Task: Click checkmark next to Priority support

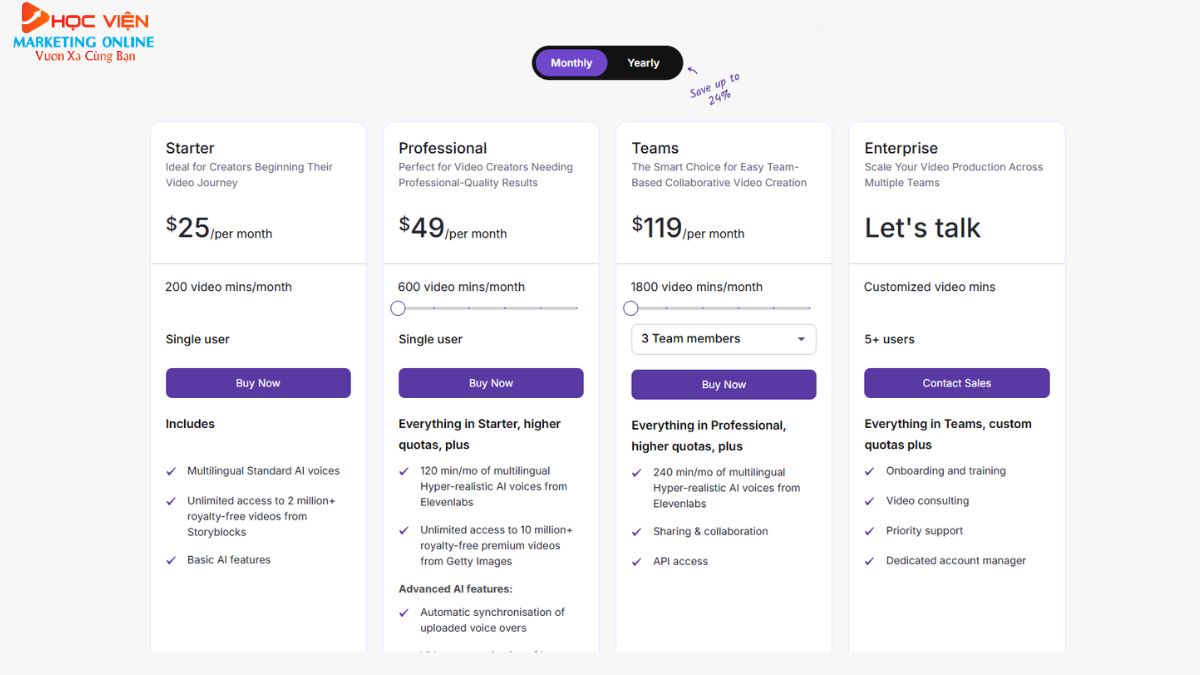Action: coord(870,531)
